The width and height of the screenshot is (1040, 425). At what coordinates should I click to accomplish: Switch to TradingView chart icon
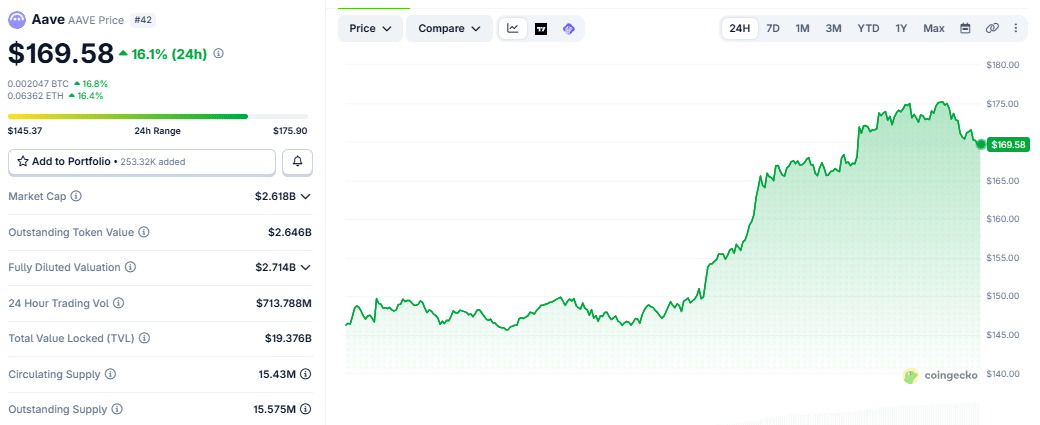tap(541, 29)
